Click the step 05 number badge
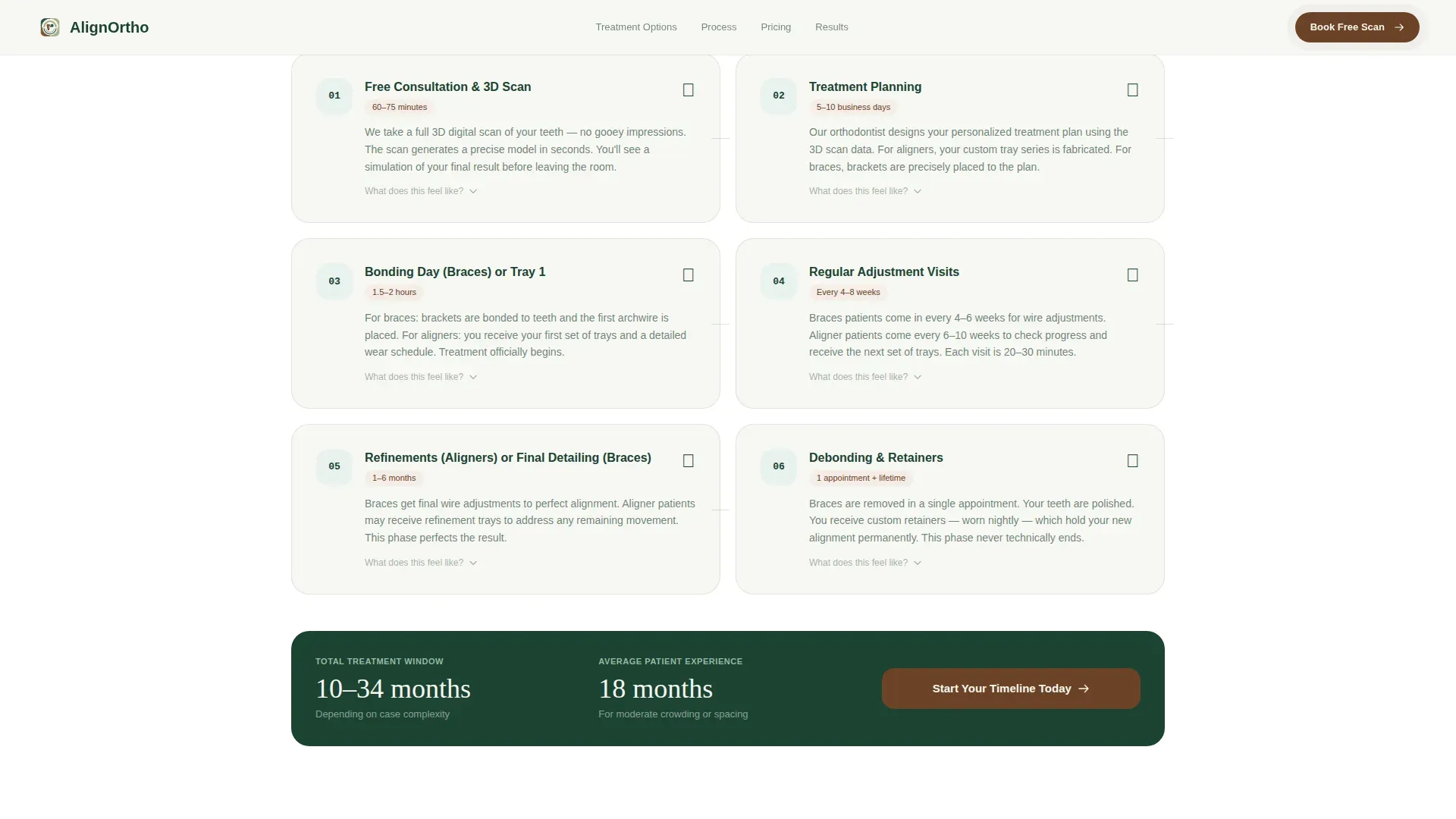This screenshot has width=1456, height=819. click(334, 466)
